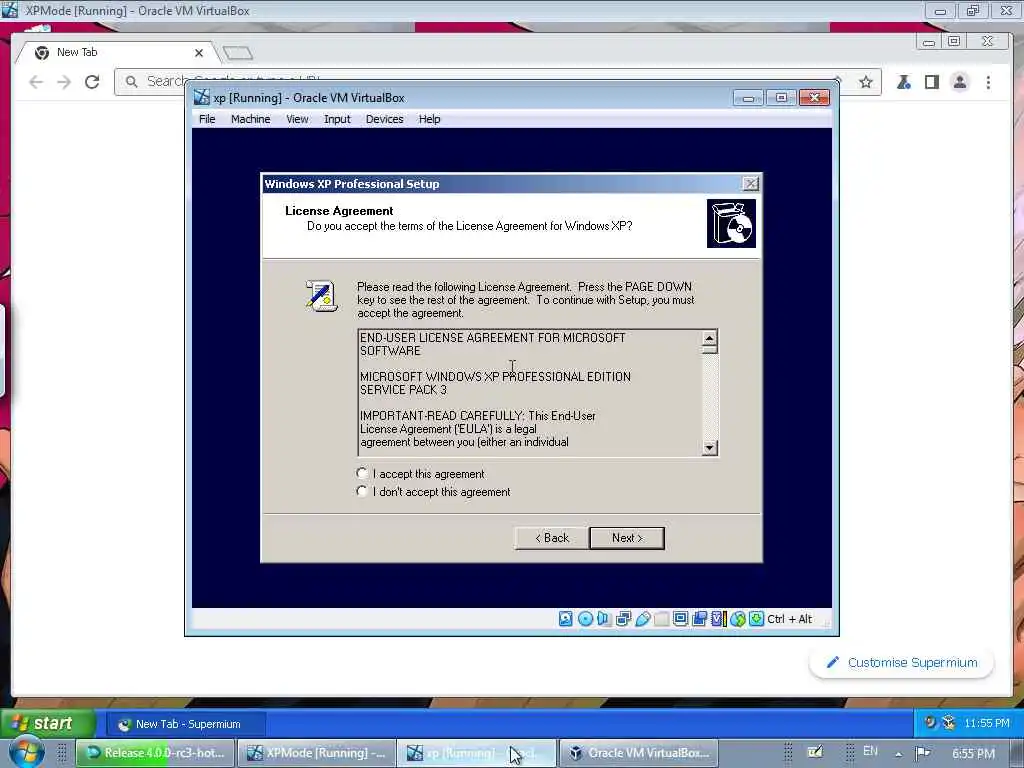Click the display settings status icon

[680, 618]
